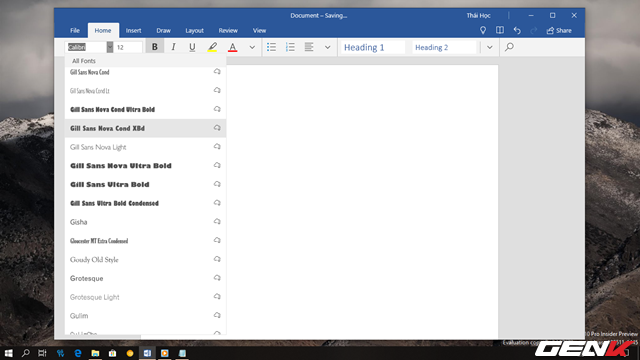Download cloud icon for Gill Sans Ultra Bold
Screen dimensions: 640x360
[x=217, y=184]
